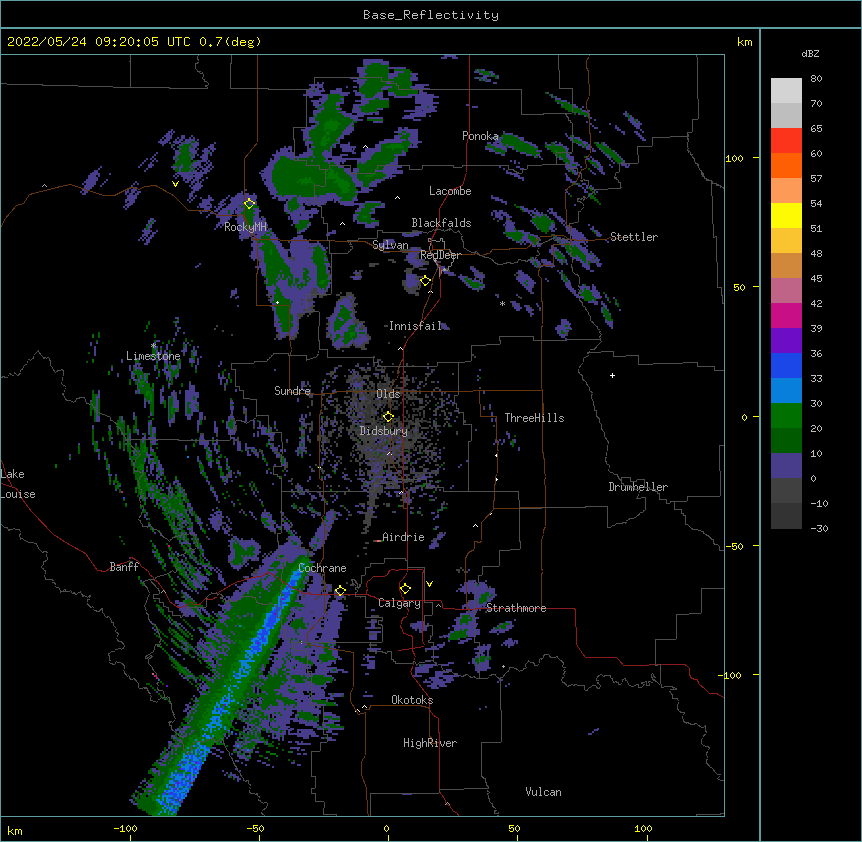Click the Airdrie label
The image size is (862, 842).
pos(404,537)
